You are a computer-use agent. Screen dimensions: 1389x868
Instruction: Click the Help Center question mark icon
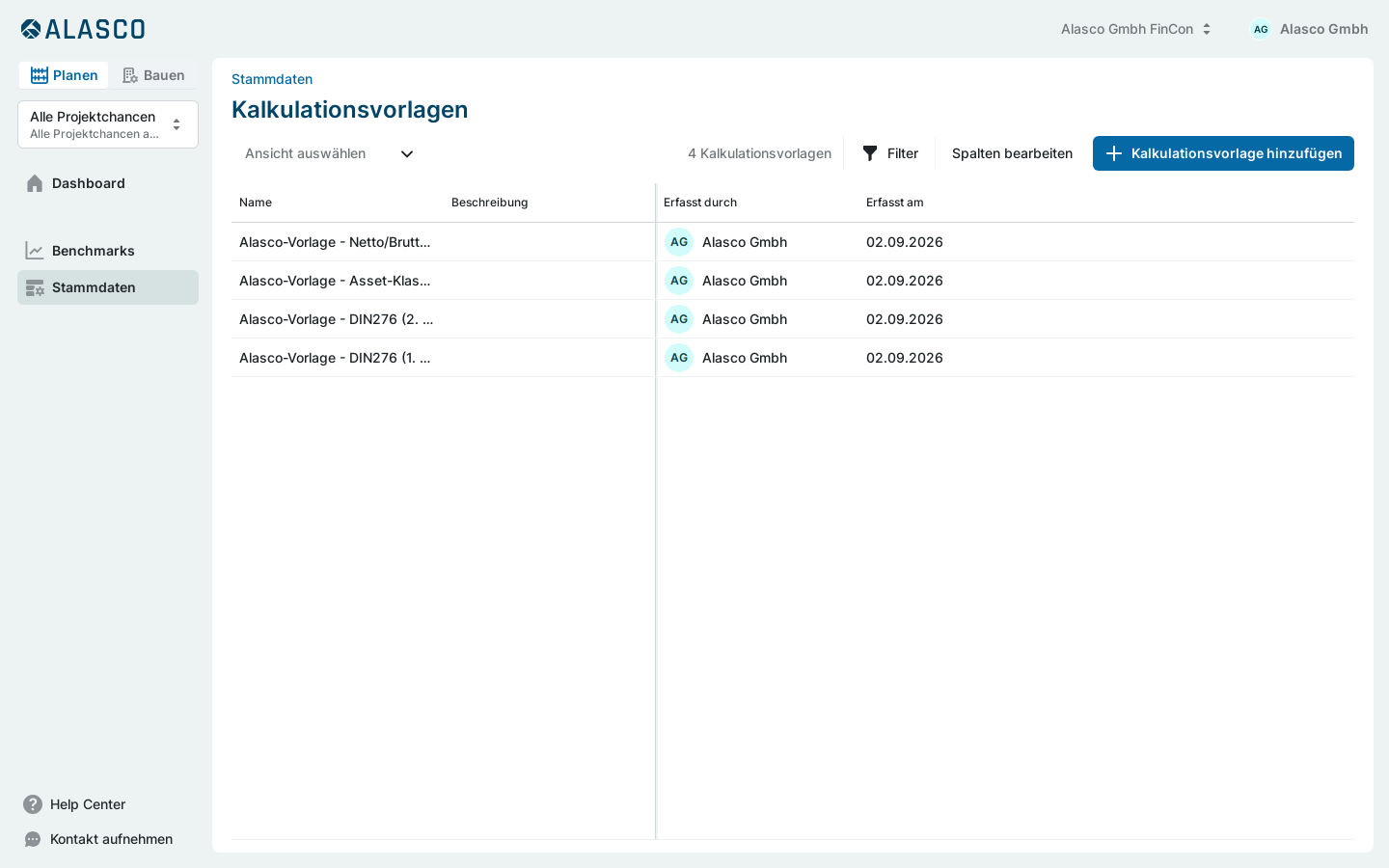33,804
